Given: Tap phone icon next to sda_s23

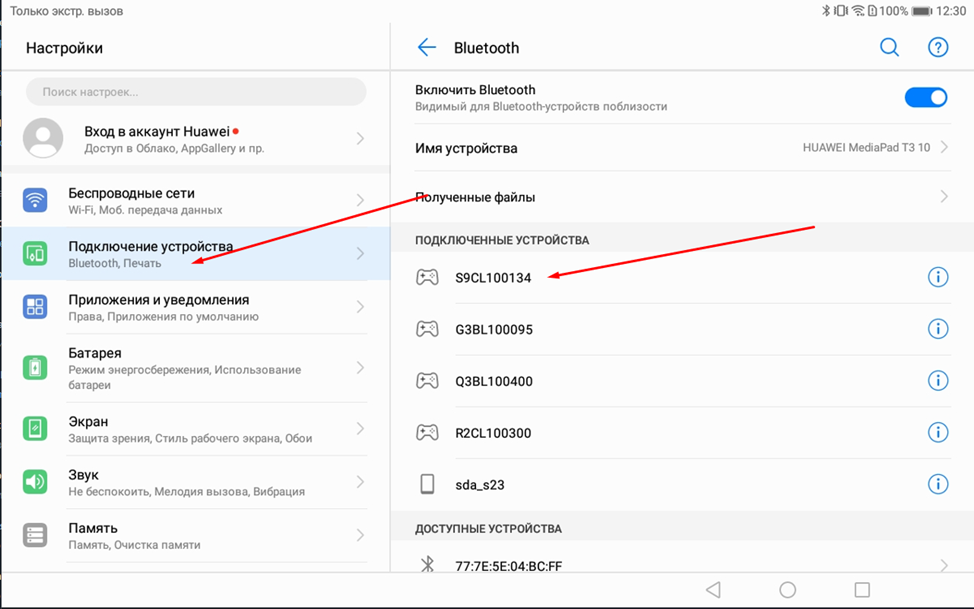Looking at the screenshot, I should click(x=427, y=484).
